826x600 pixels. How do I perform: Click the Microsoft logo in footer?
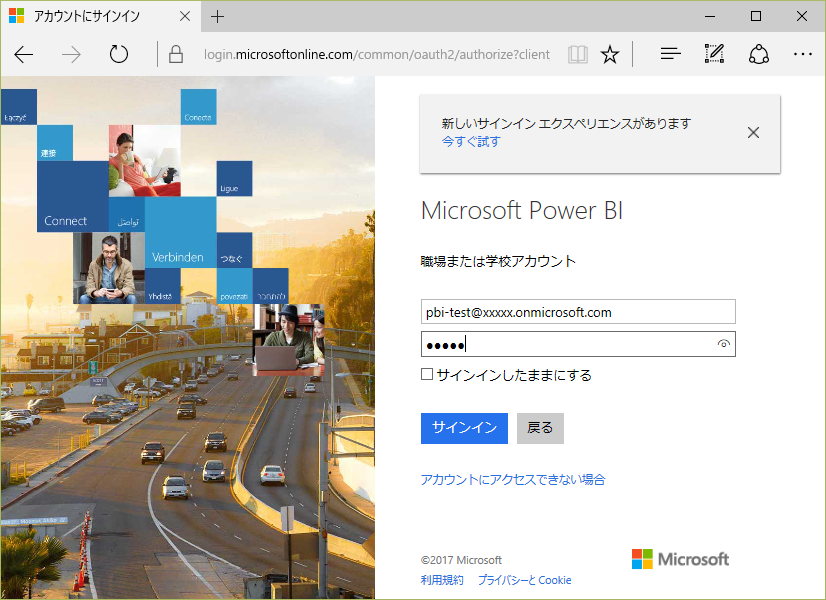680,559
